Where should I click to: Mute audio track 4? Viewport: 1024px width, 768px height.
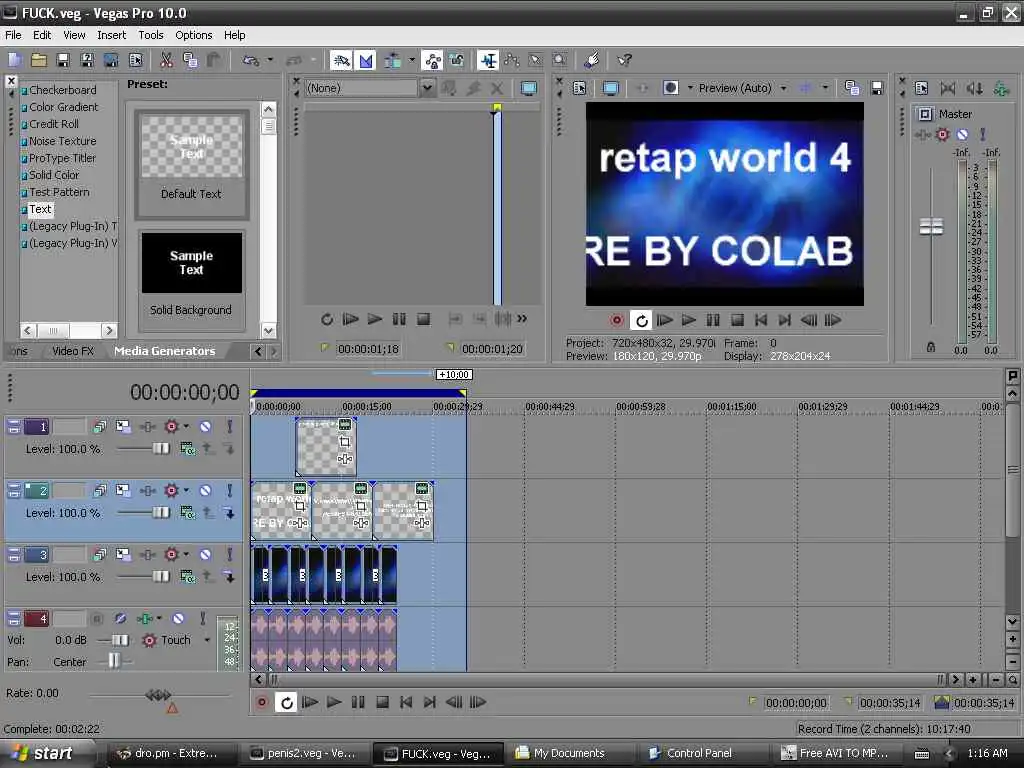178,618
